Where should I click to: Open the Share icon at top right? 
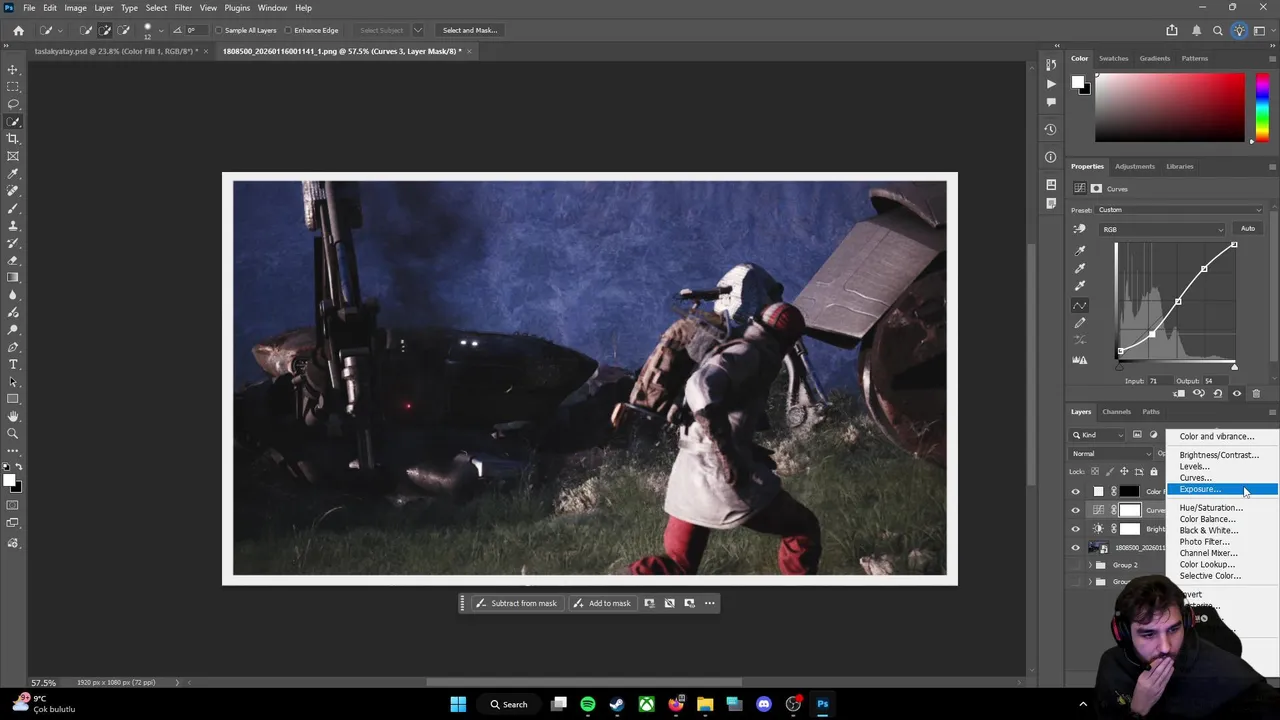coord(1172,30)
